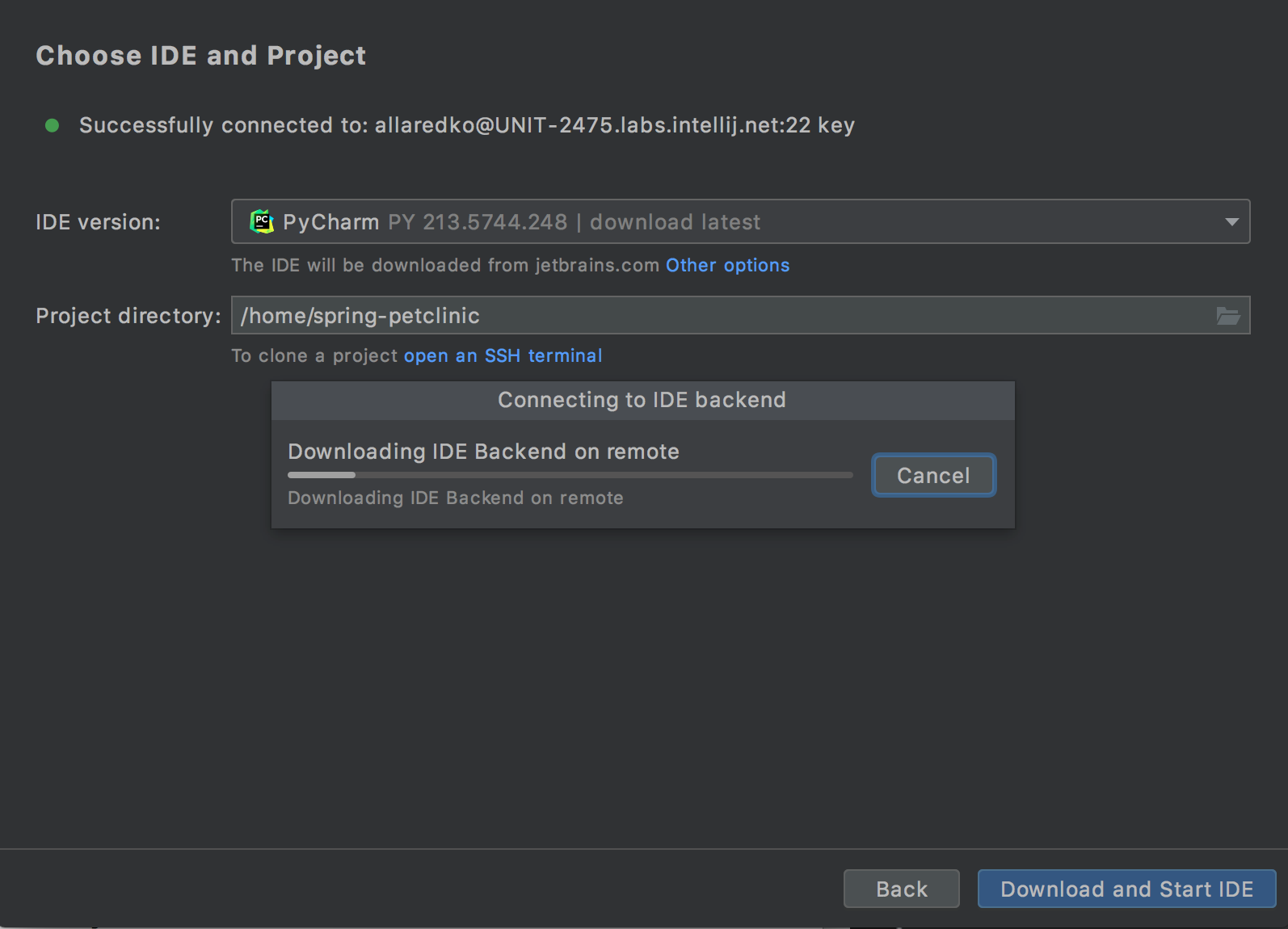
Task: Click the green connection status dot
Action: (x=53, y=125)
